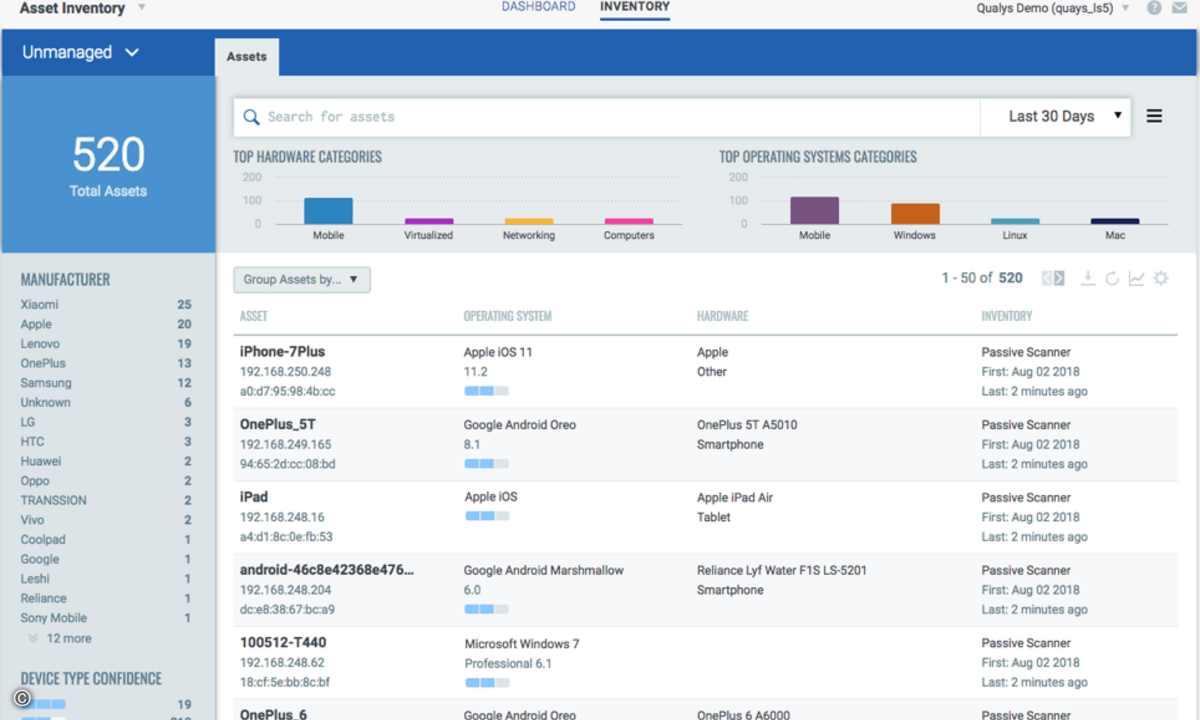The height and width of the screenshot is (720, 1200).
Task: Open the OnePlus_5T asset
Action: [278, 425]
